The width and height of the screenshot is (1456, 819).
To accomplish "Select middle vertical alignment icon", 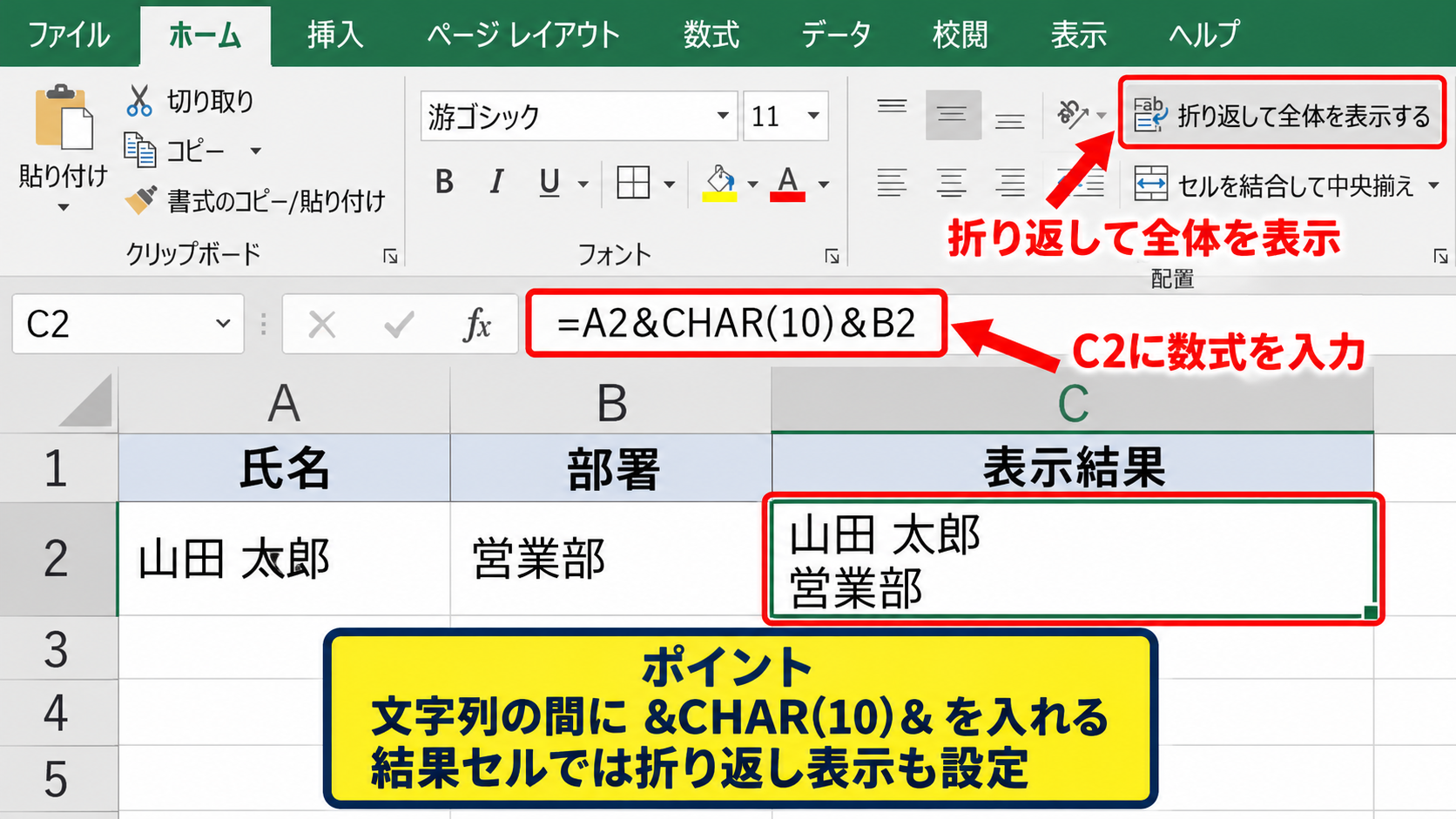I will 953,115.
